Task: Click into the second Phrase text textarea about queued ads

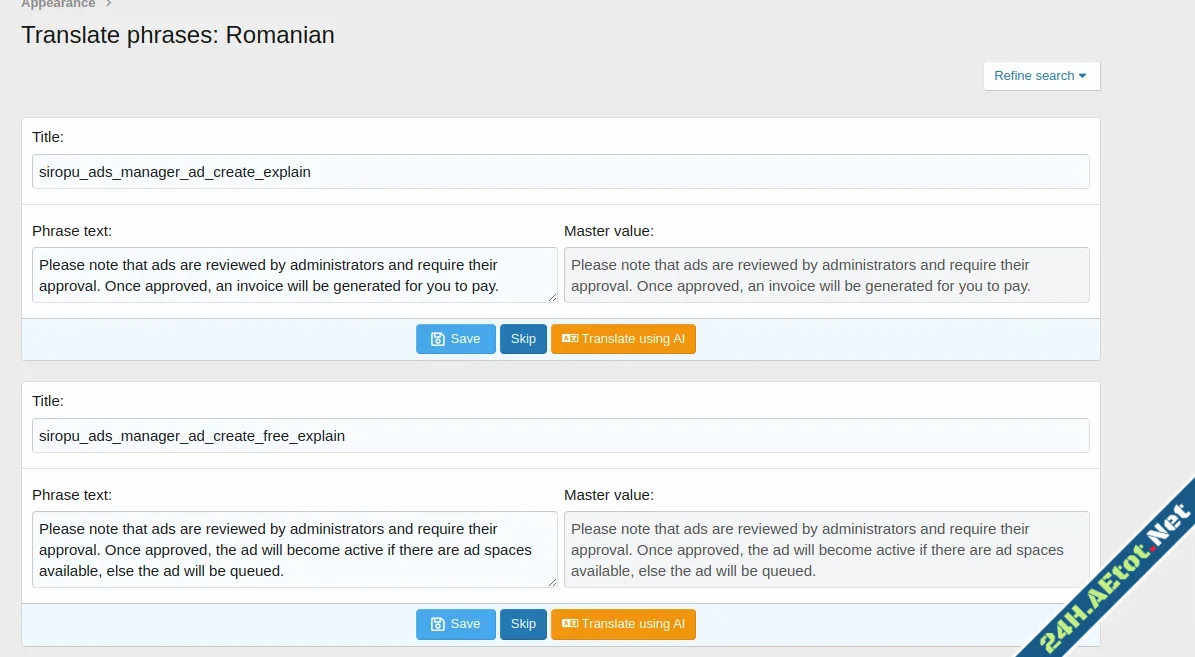Action: 294,549
